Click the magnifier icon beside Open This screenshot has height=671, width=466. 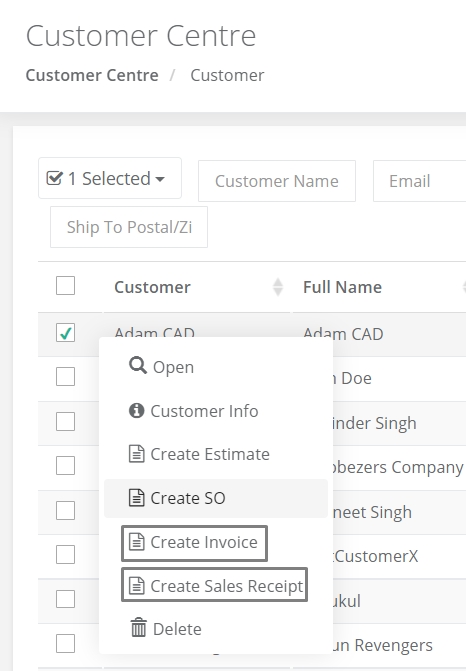tap(138, 366)
